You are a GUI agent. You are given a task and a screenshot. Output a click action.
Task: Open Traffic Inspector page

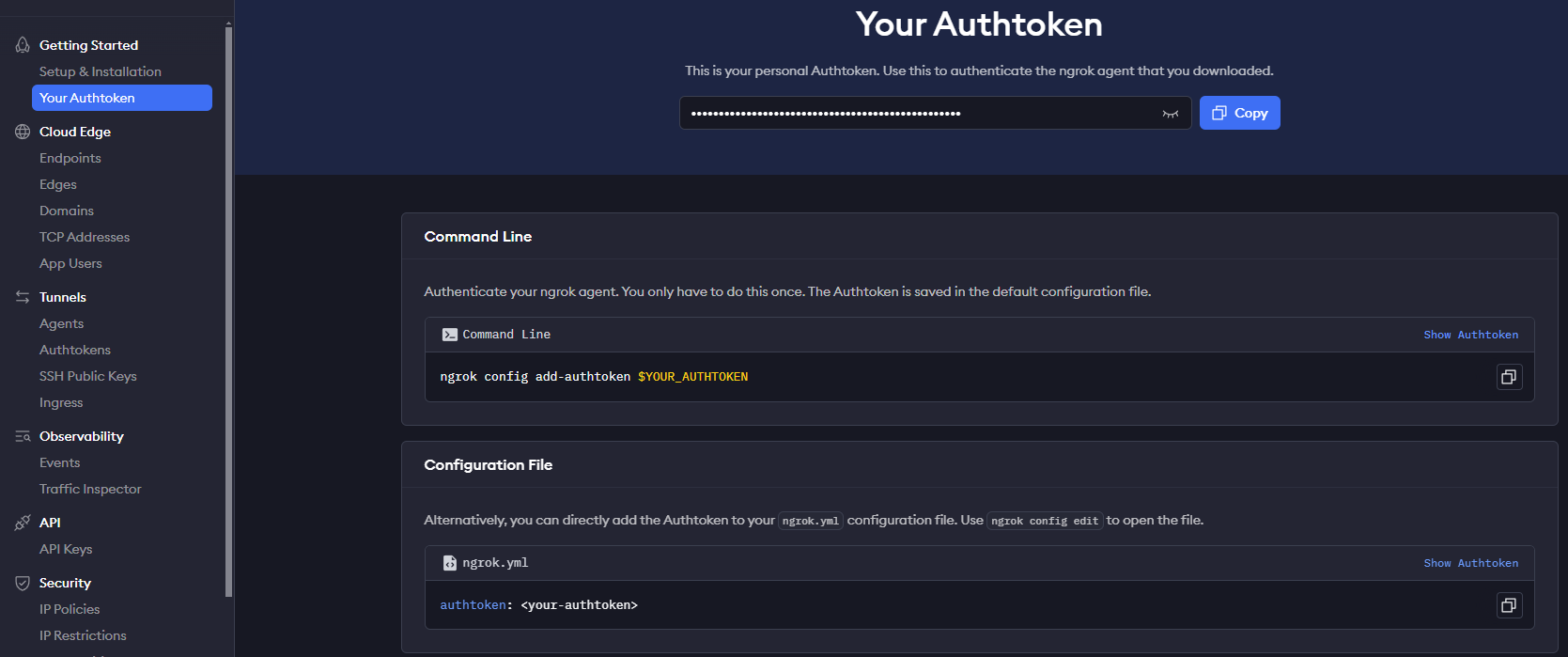click(x=90, y=489)
